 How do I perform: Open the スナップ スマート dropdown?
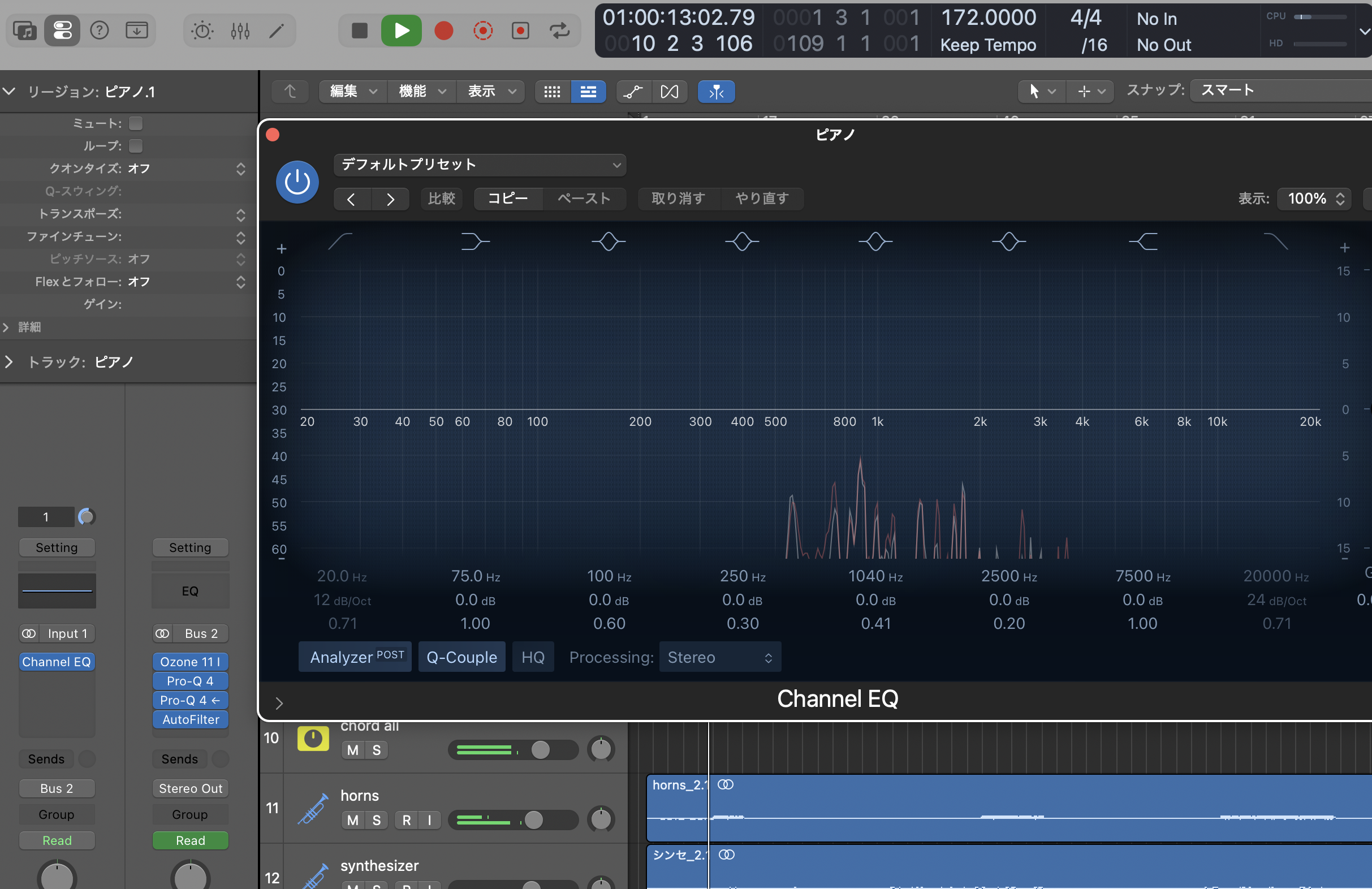click(x=1280, y=90)
